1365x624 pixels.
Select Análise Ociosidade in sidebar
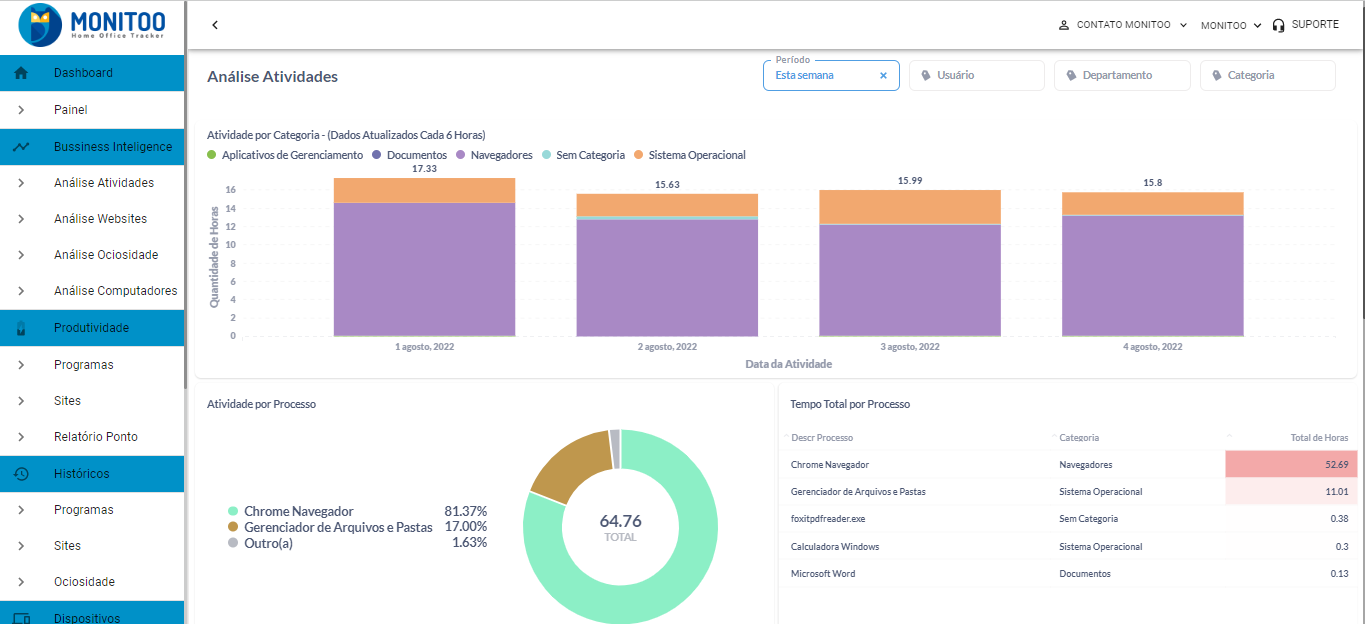106,255
